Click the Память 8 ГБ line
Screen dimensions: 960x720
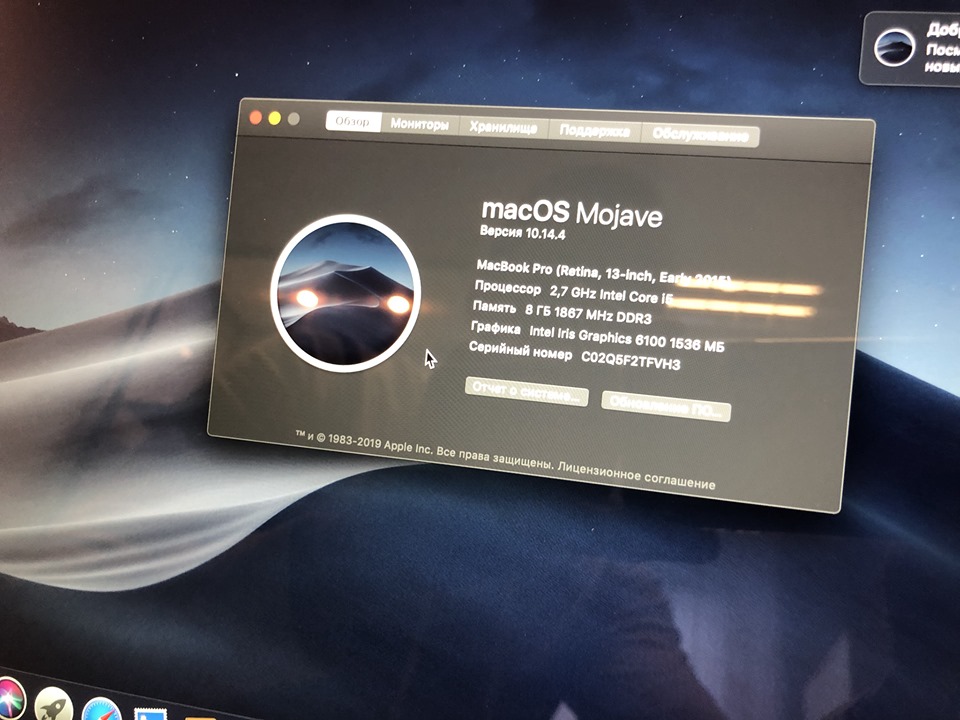[x=562, y=312]
